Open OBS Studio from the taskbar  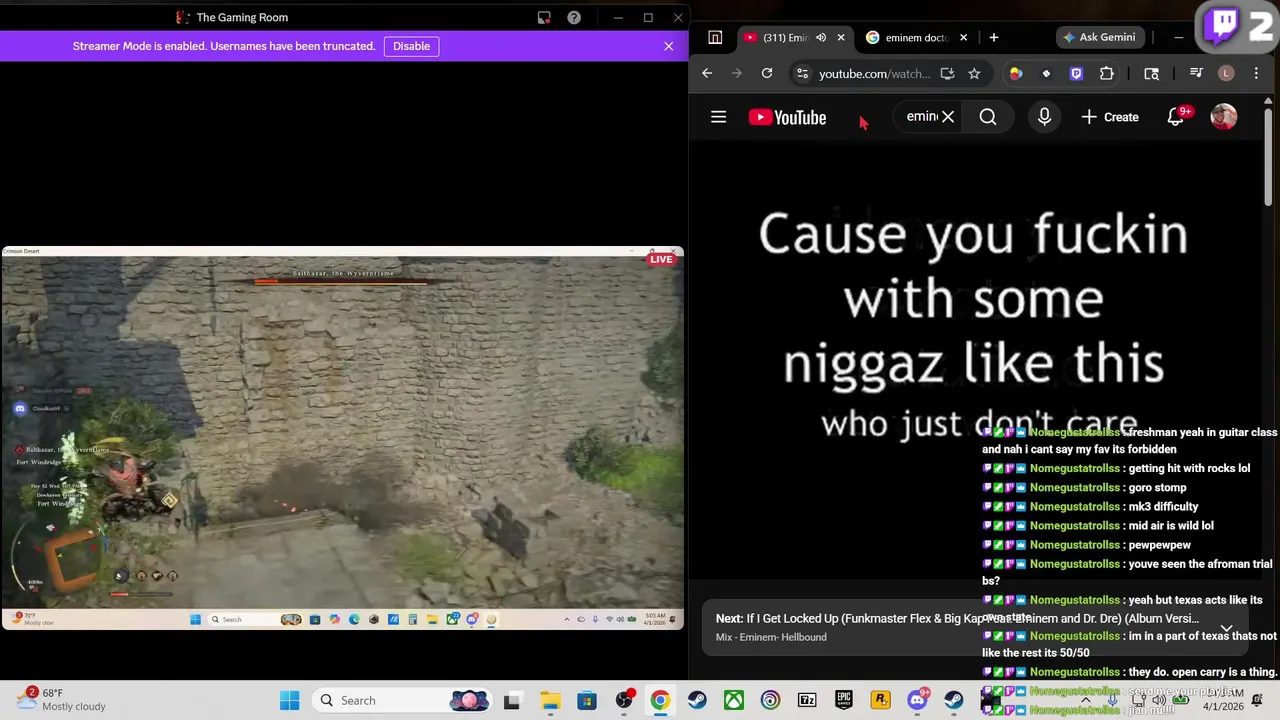pos(624,700)
